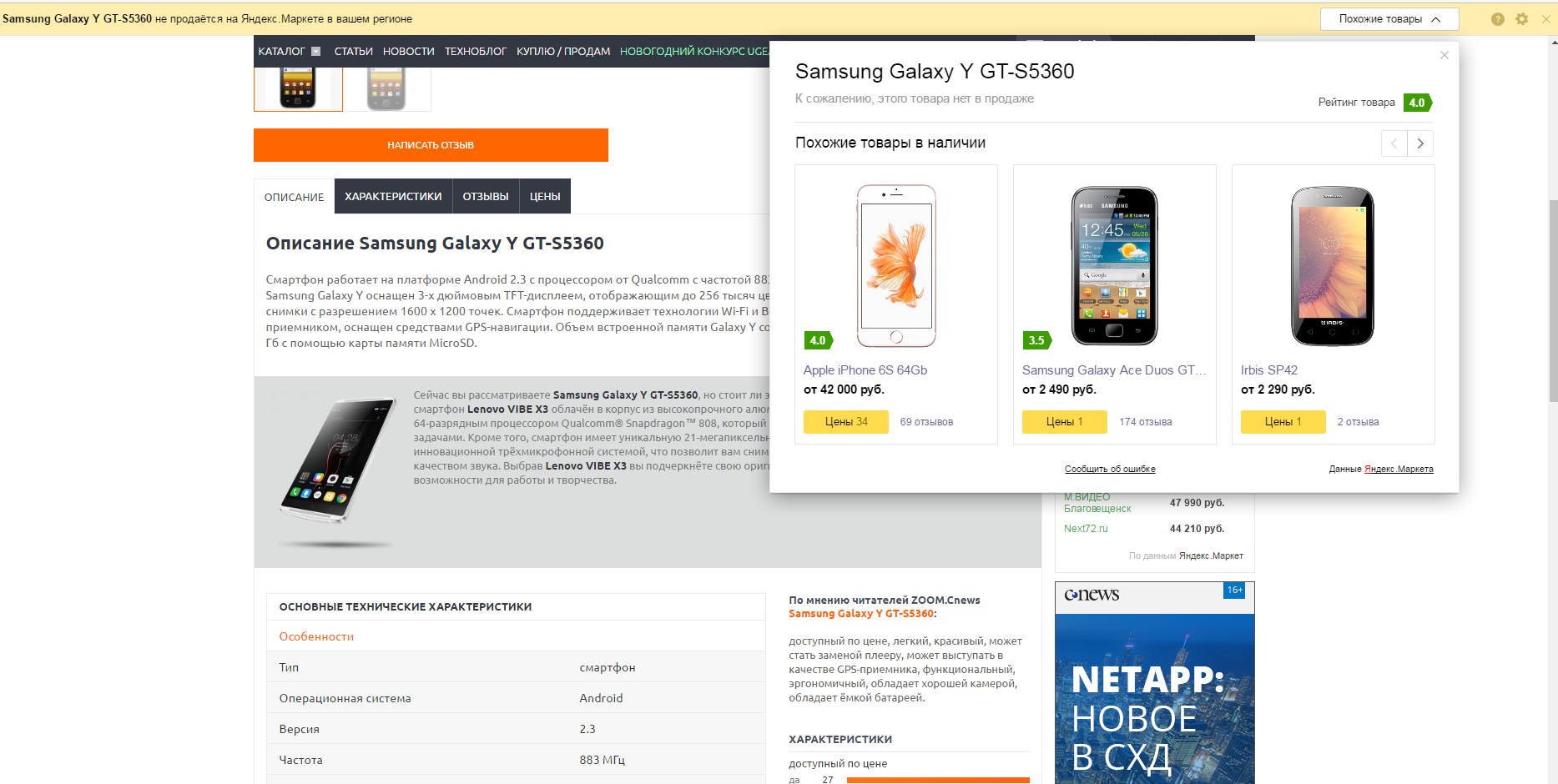Open the 174 отзыва link
This screenshot has width=1558, height=784.
coord(1146,422)
